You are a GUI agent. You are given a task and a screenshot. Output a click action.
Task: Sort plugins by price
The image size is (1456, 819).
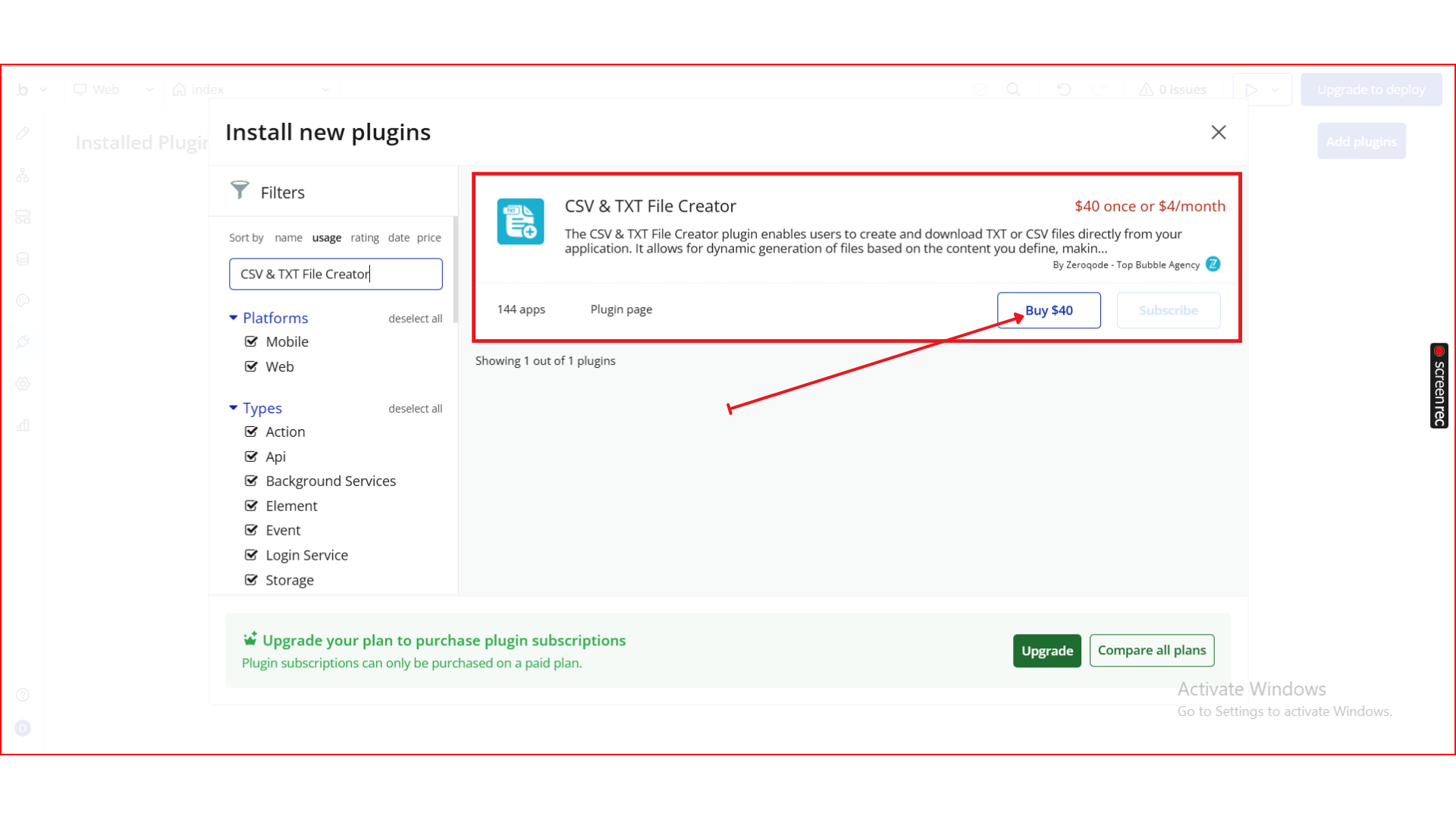pyautogui.click(x=428, y=238)
